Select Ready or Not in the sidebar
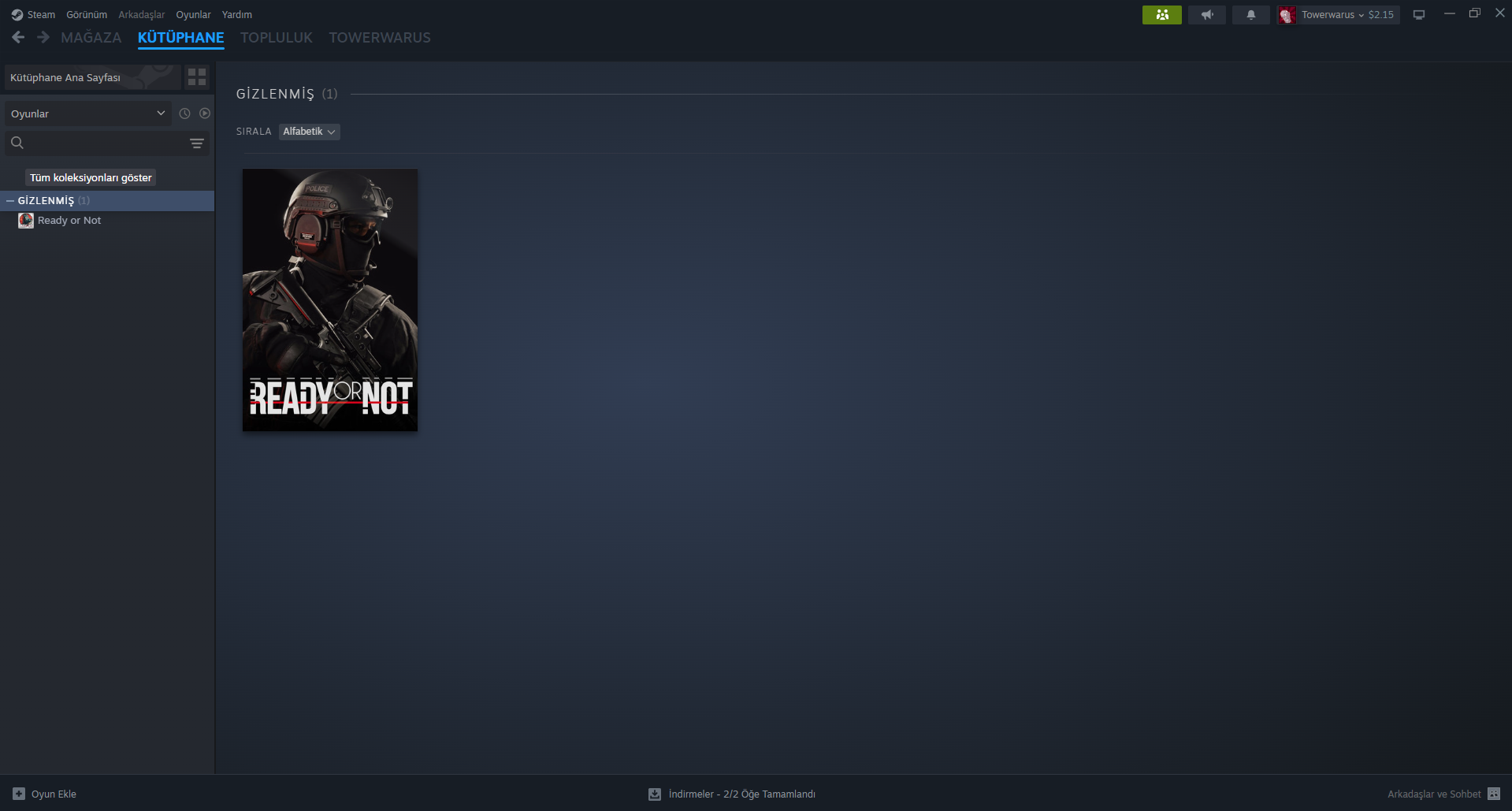Viewport: 1512px width, 811px height. pyautogui.click(x=69, y=221)
